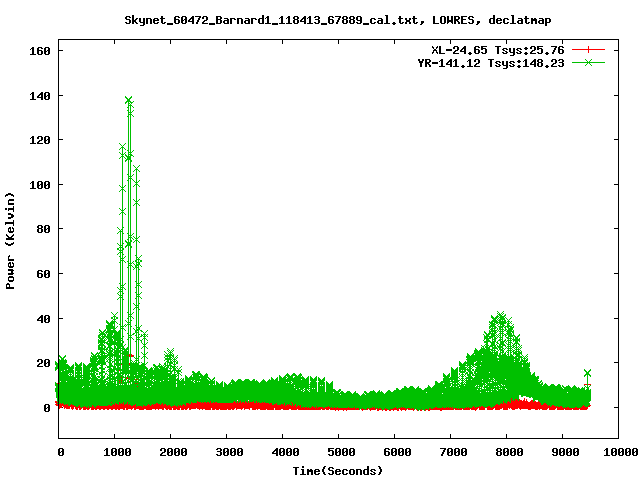Click the 80 y-axis tick label
640x480 pixels.
44,229
